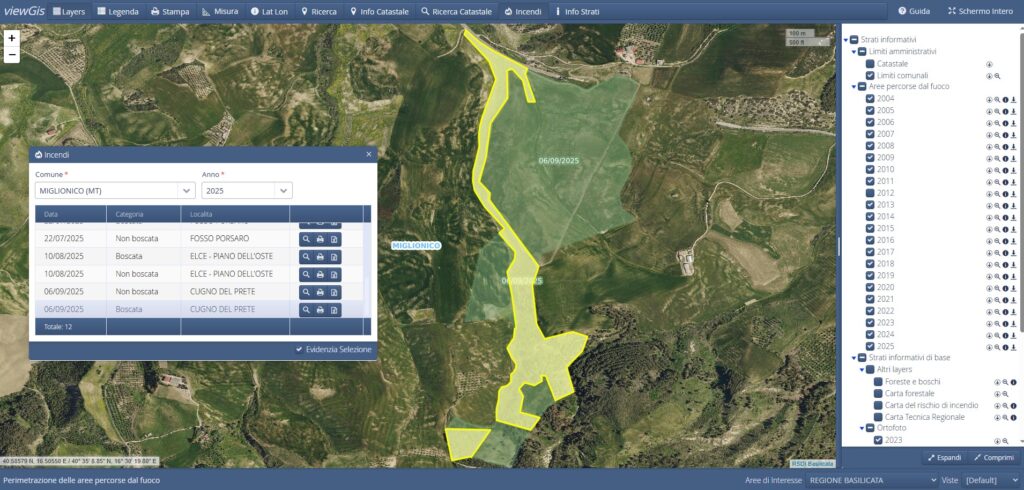This screenshot has width=1024, height=490.
Task: Open info for Foreste e boschi layer
Action: (x=1013, y=382)
